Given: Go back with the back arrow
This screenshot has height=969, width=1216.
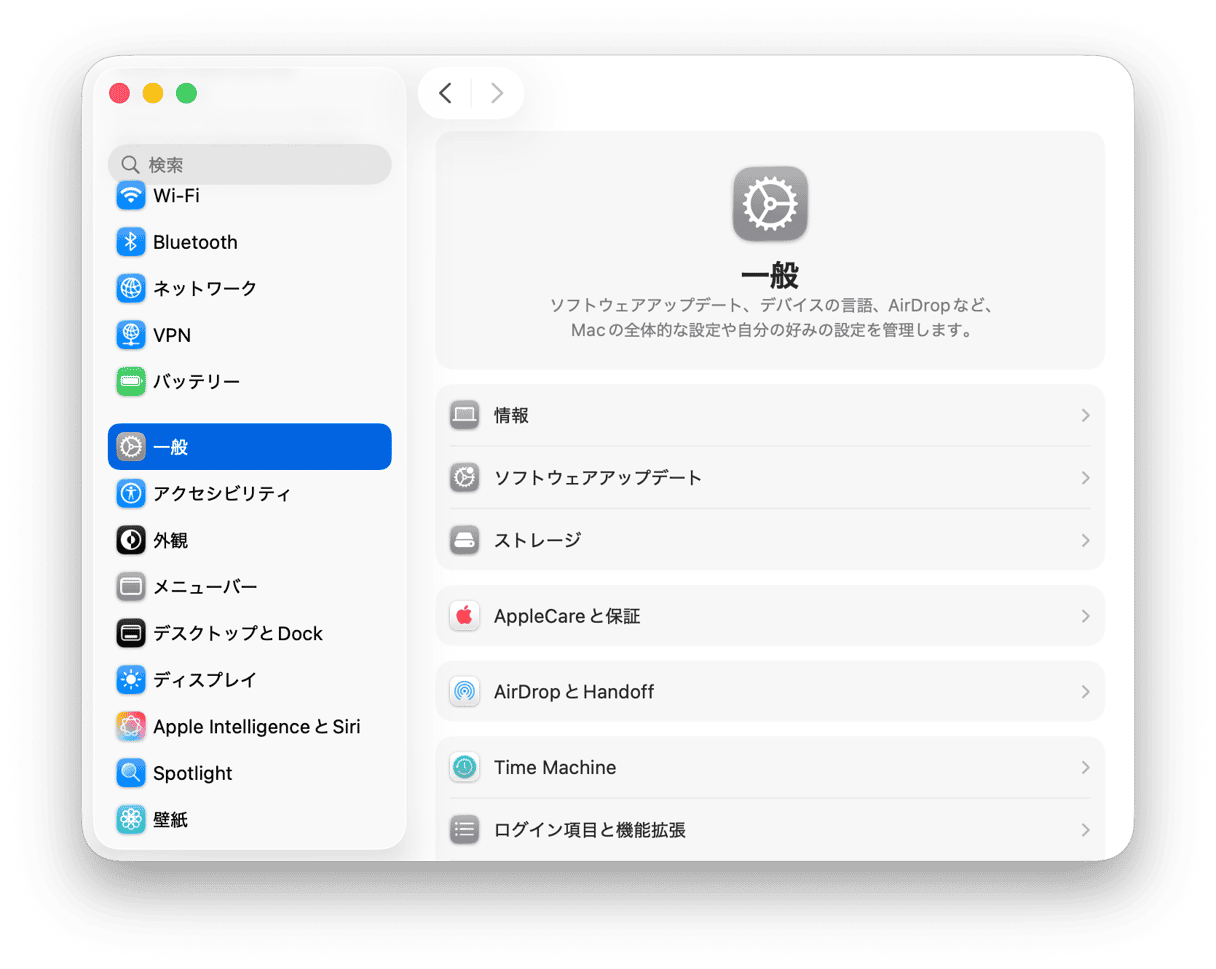Looking at the screenshot, I should point(446,94).
